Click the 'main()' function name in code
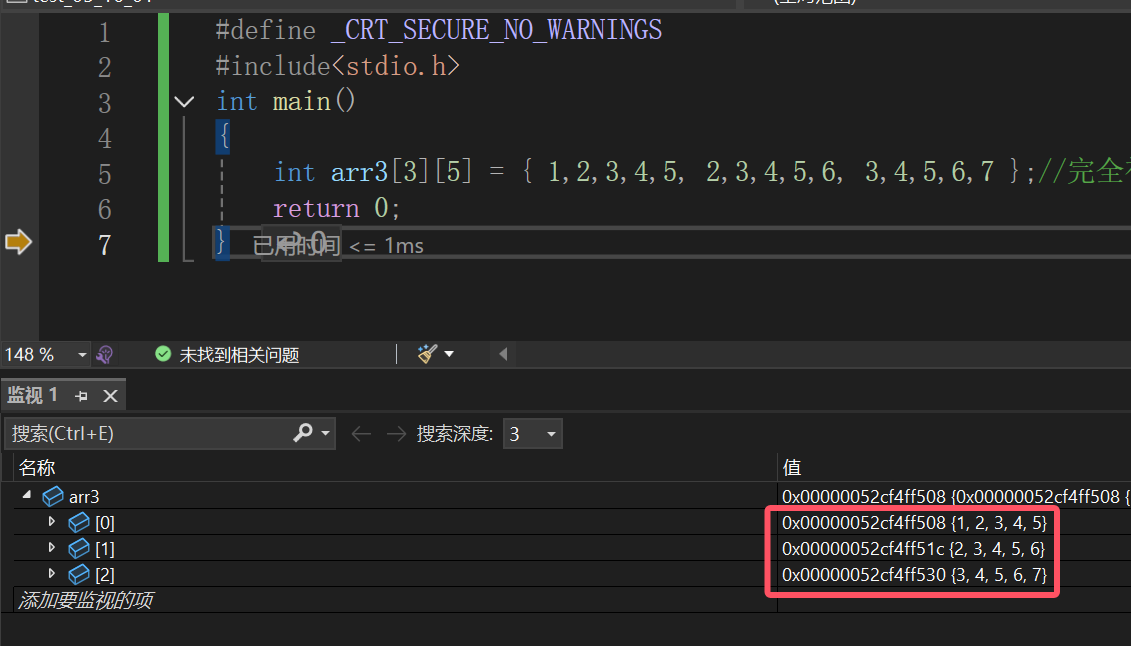 pyautogui.click(x=314, y=101)
